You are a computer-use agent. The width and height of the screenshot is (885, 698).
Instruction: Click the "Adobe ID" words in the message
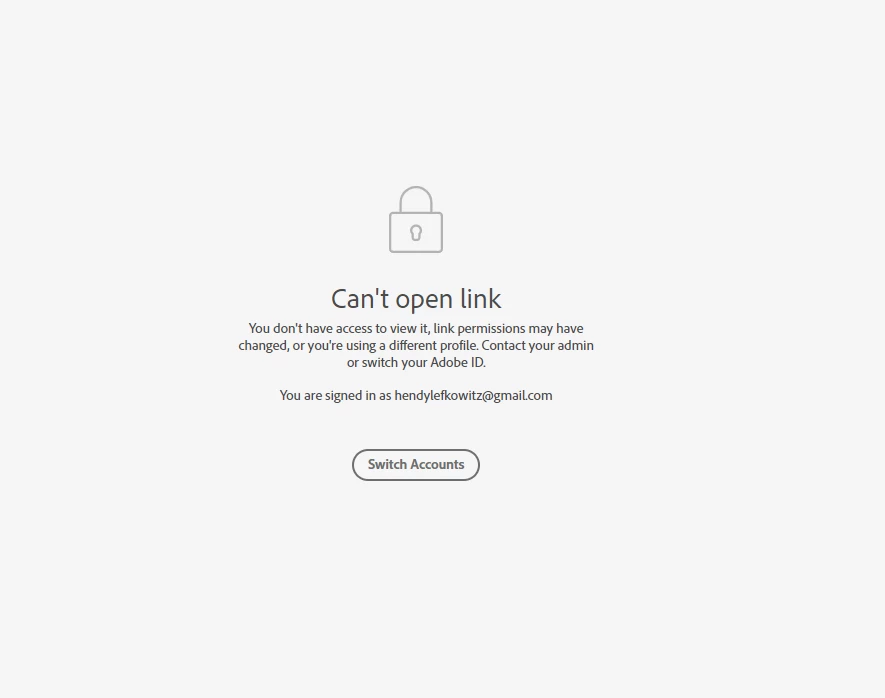click(x=458, y=362)
